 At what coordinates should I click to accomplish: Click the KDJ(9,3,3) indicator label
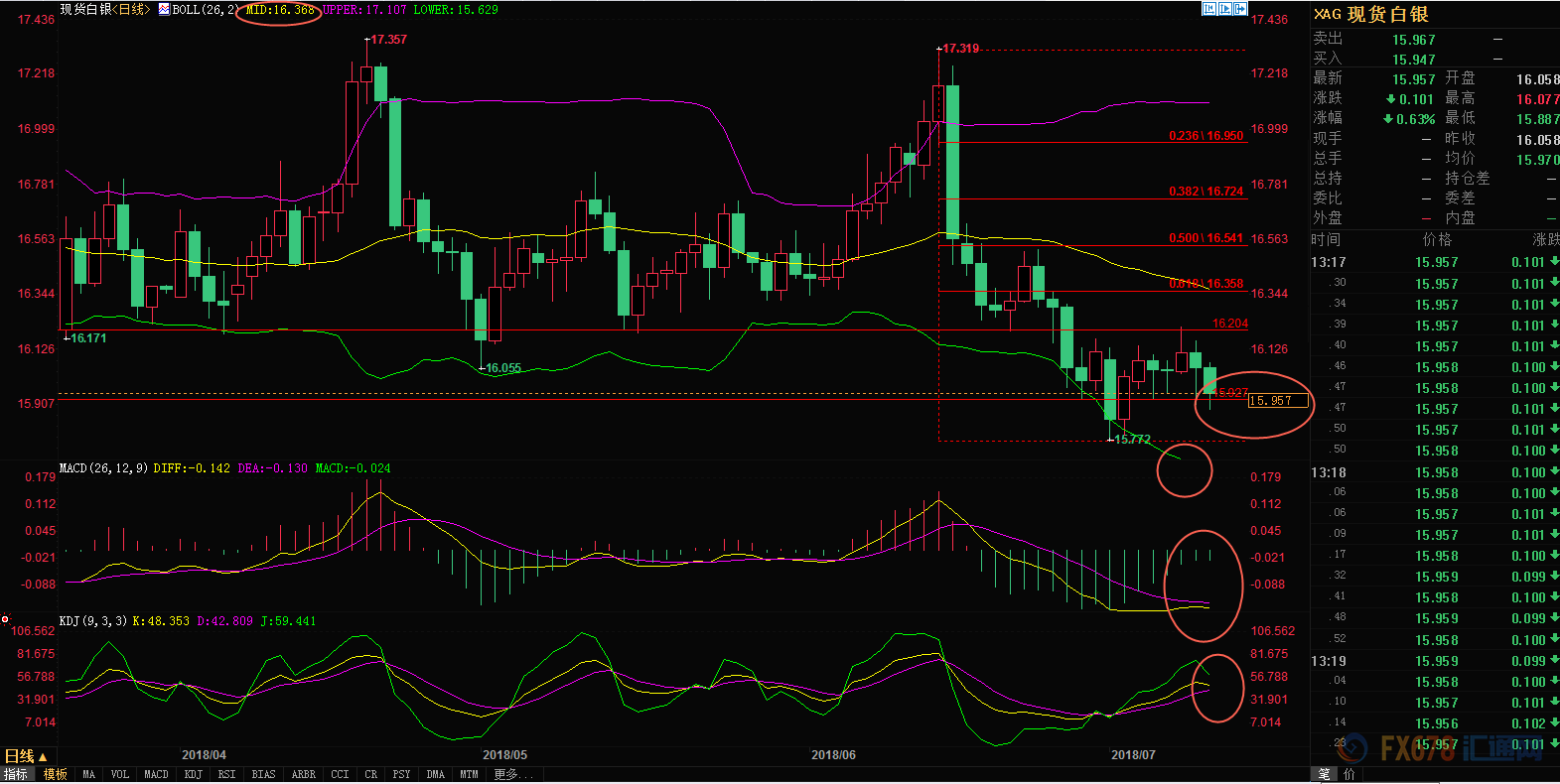tap(93, 620)
